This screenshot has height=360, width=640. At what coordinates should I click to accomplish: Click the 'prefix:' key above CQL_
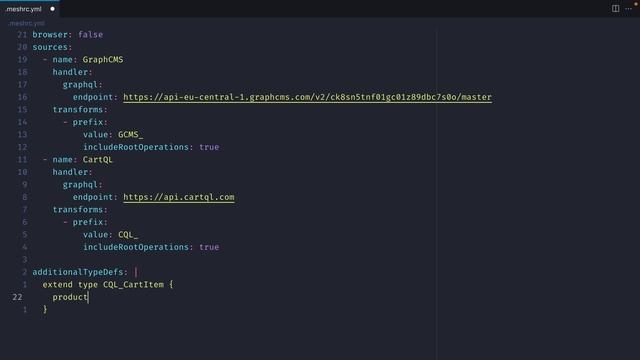coord(90,222)
